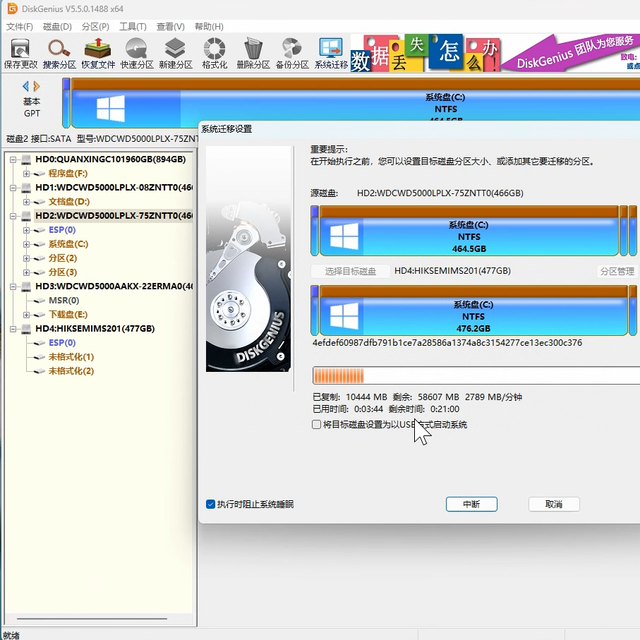This screenshot has width=640, height=640.
Task: Expand the 分区(2) tree node
Action: tap(26, 258)
